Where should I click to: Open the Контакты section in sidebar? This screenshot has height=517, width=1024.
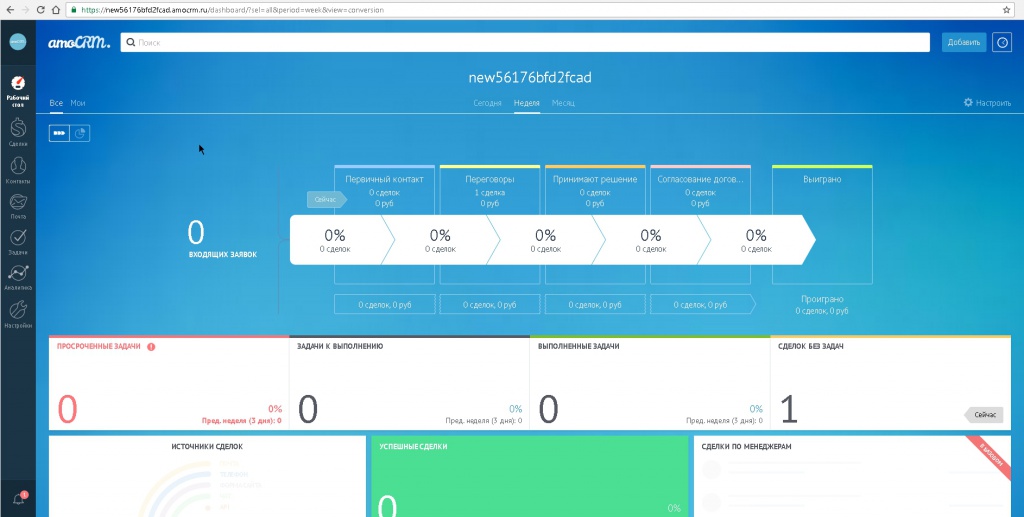(18, 170)
